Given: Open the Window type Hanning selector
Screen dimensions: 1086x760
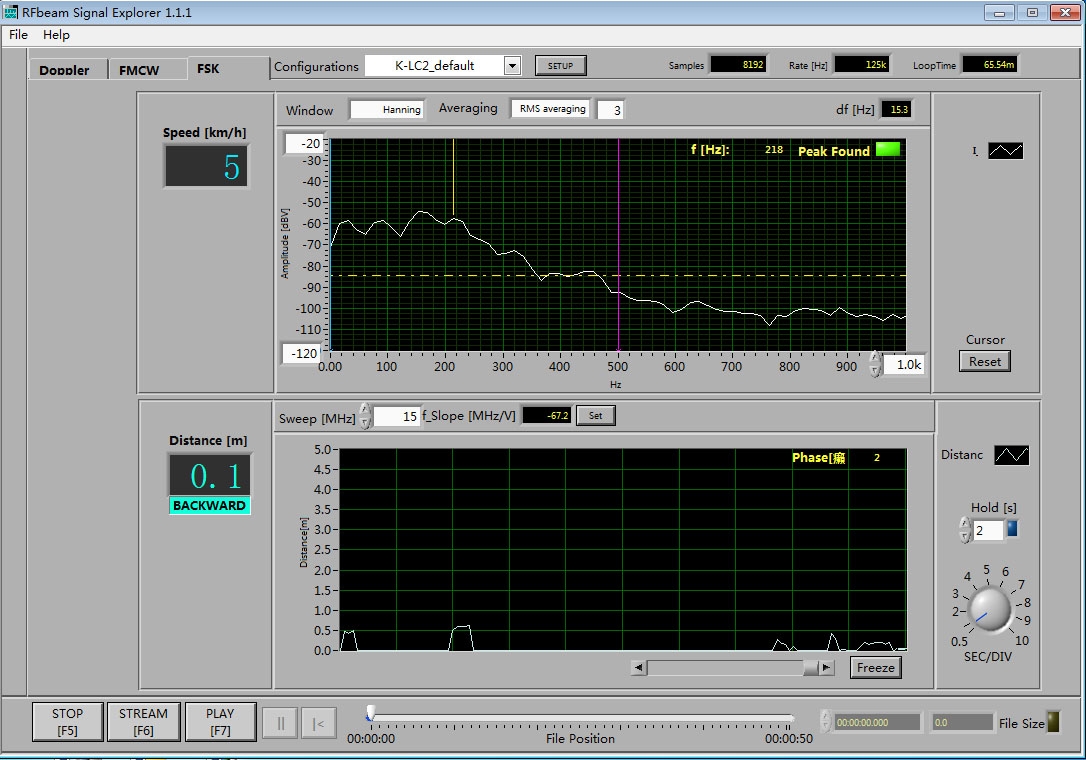Looking at the screenshot, I should (386, 109).
